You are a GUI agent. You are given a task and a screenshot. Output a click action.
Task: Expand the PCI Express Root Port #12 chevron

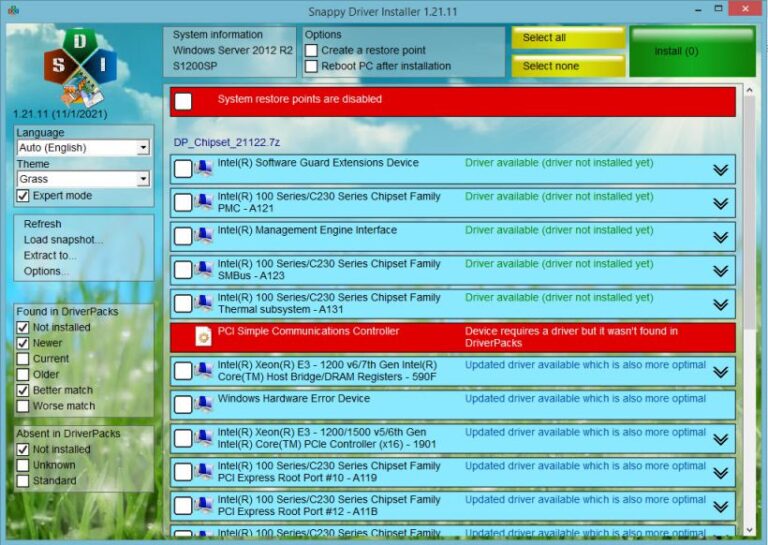pos(720,507)
